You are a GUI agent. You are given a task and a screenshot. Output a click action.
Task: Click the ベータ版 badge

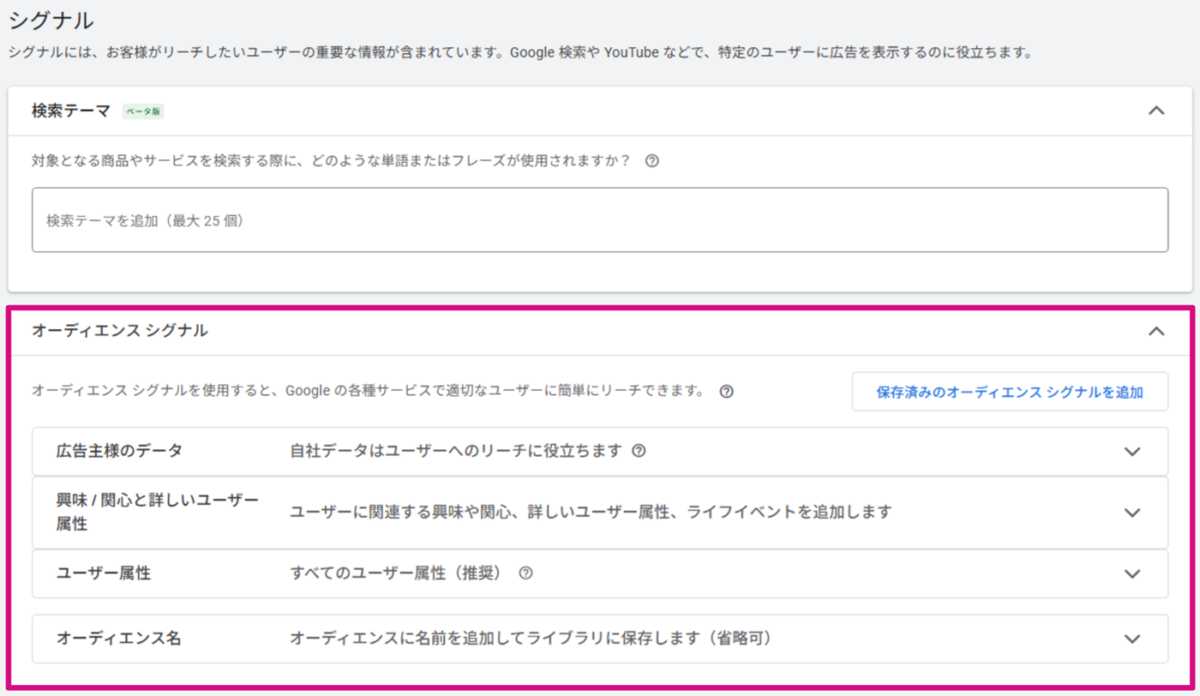[143, 112]
